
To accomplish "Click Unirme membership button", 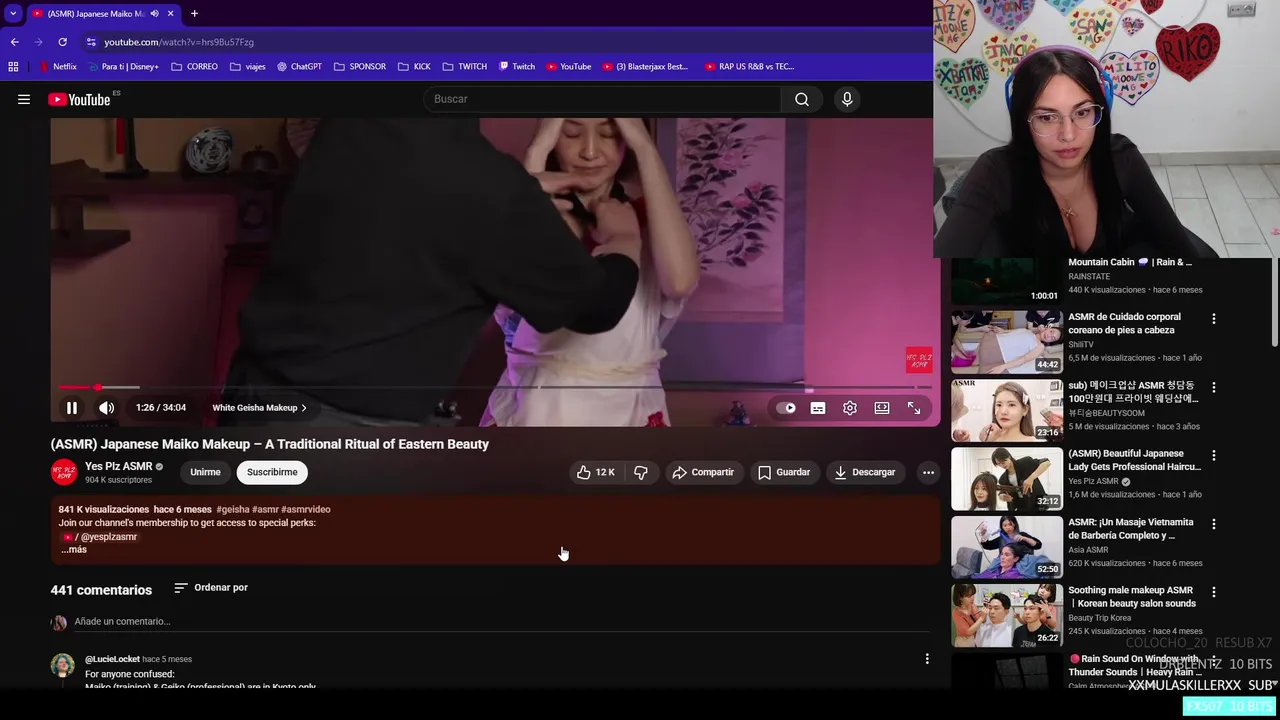I will 205,472.
